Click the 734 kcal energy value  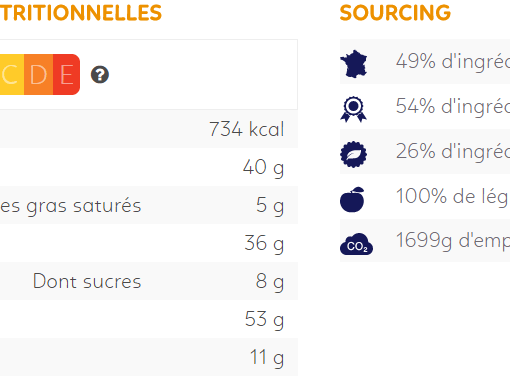[247, 129]
